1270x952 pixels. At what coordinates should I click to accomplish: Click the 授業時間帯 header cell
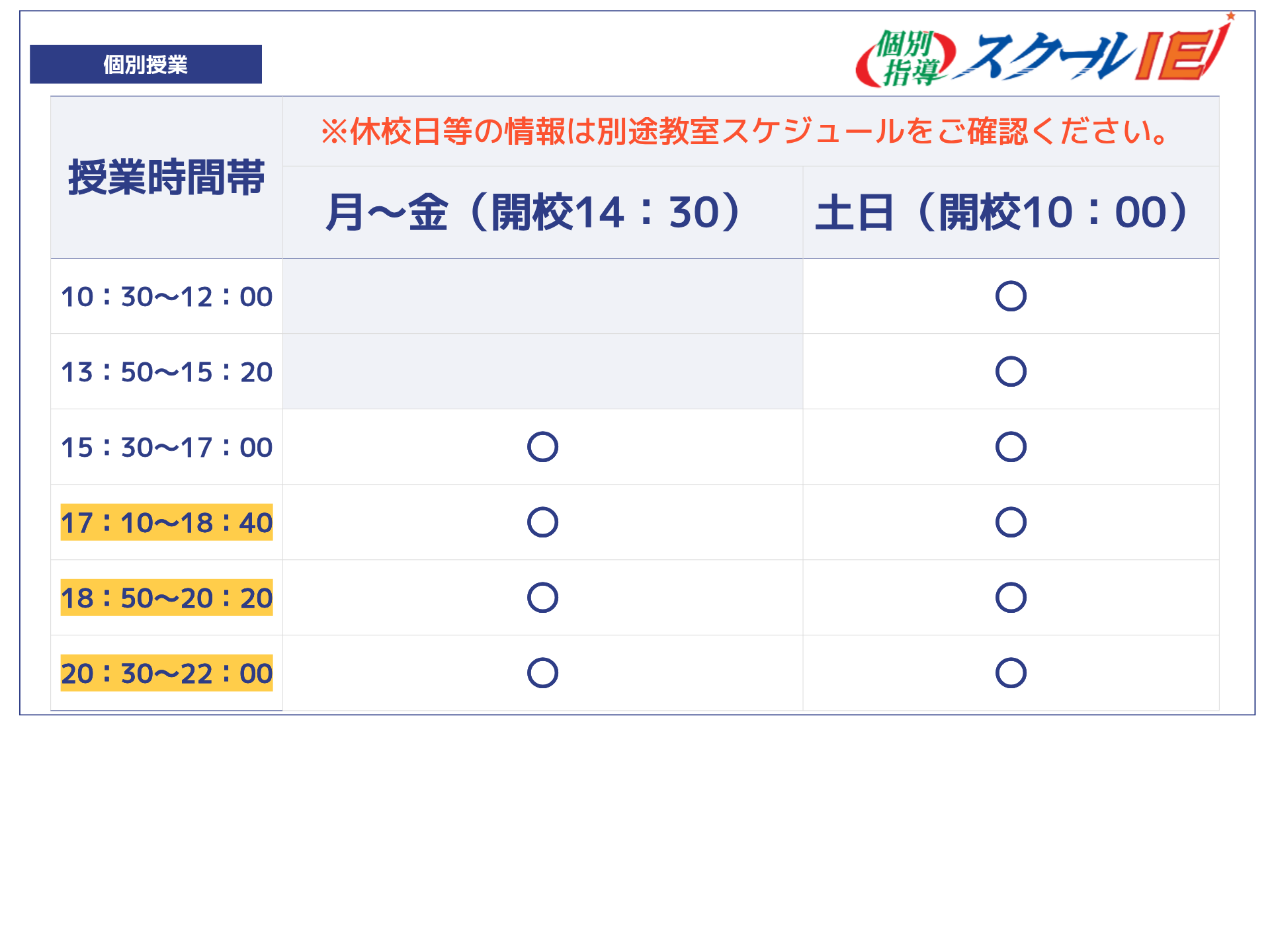pos(167,177)
